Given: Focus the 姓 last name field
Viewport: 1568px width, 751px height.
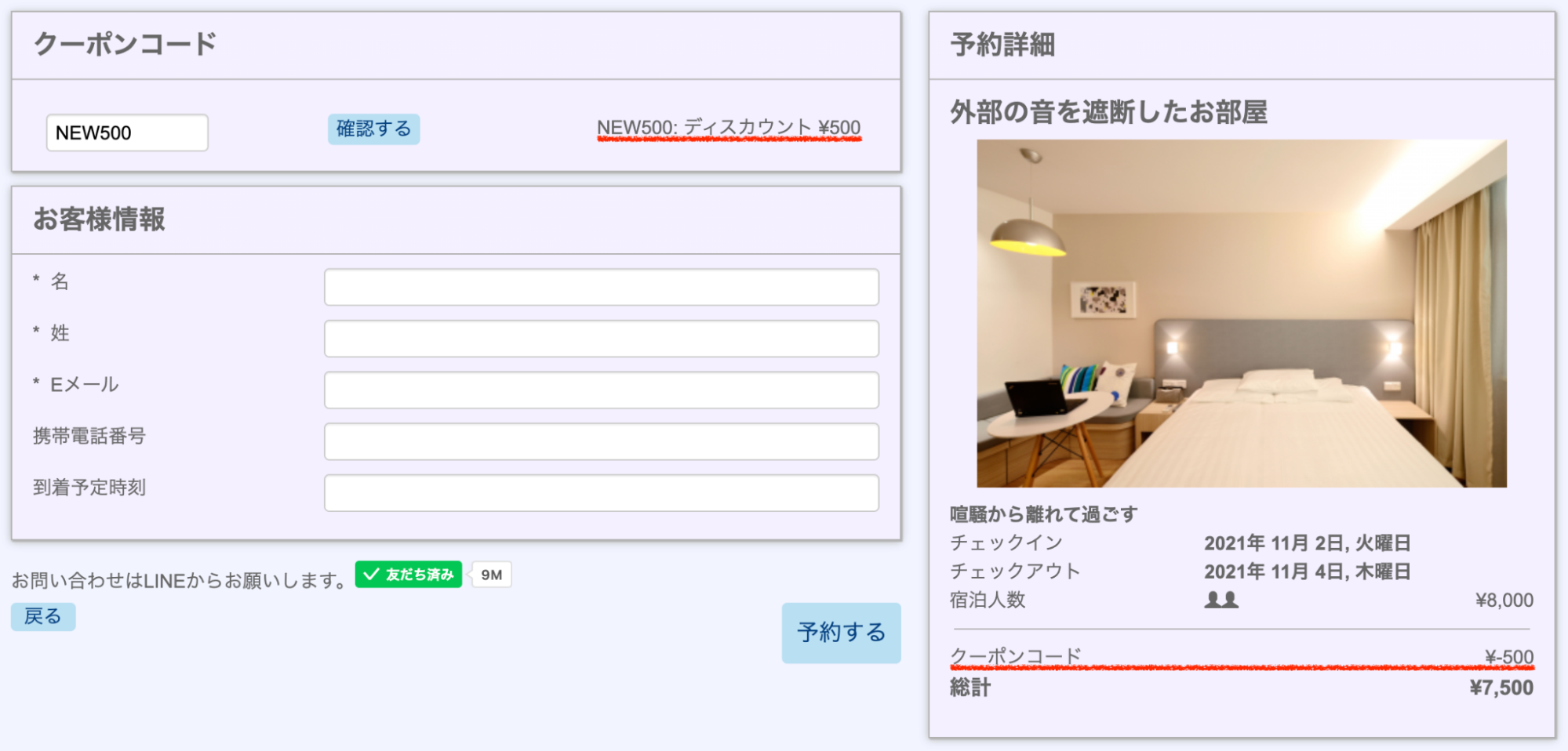Looking at the screenshot, I should pyautogui.click(x=601, y=339).
